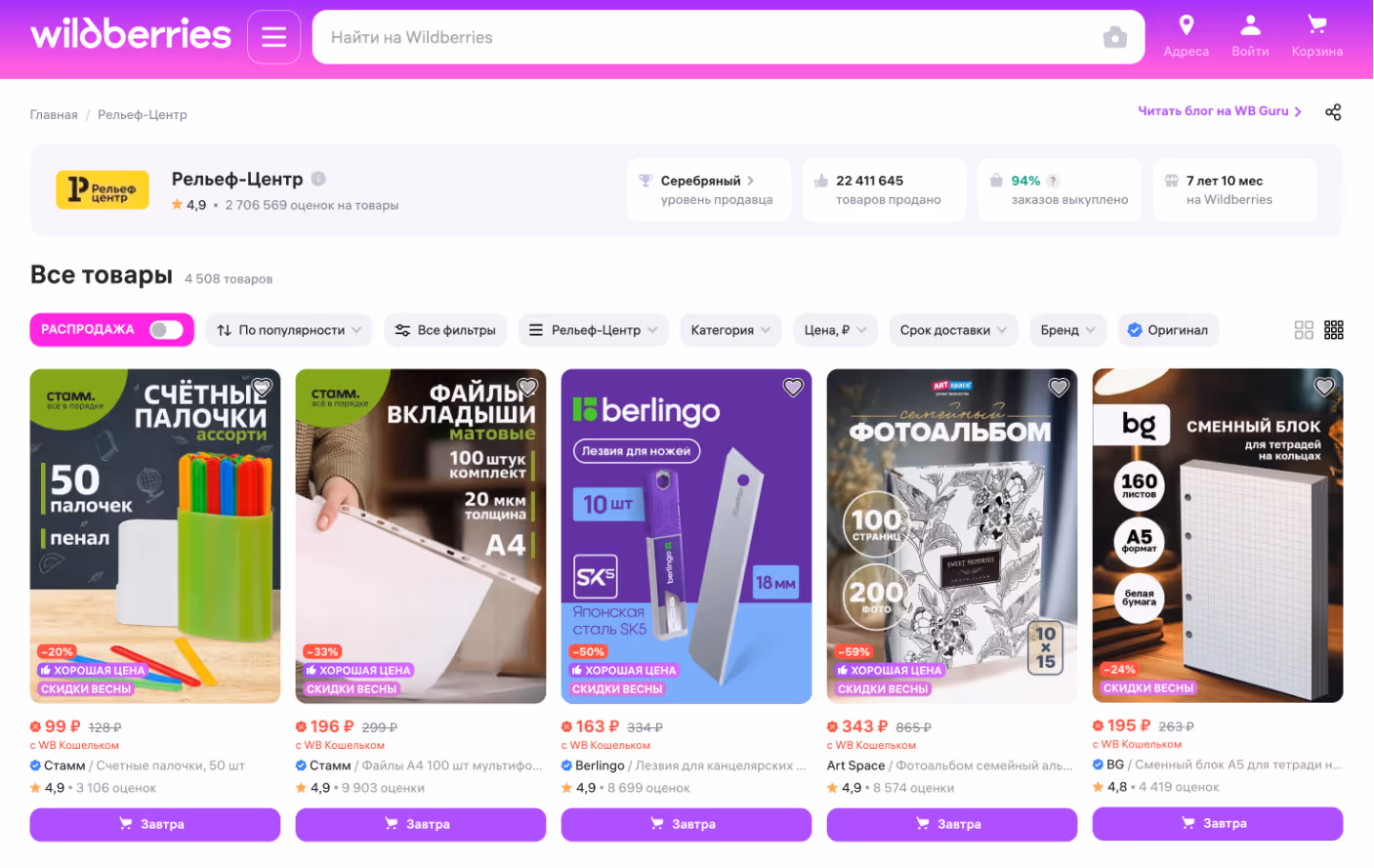1374x868 pixels.
Task: Click 8 574 оценки rating text
Action: pyautogui.click(x=913, y=788)
